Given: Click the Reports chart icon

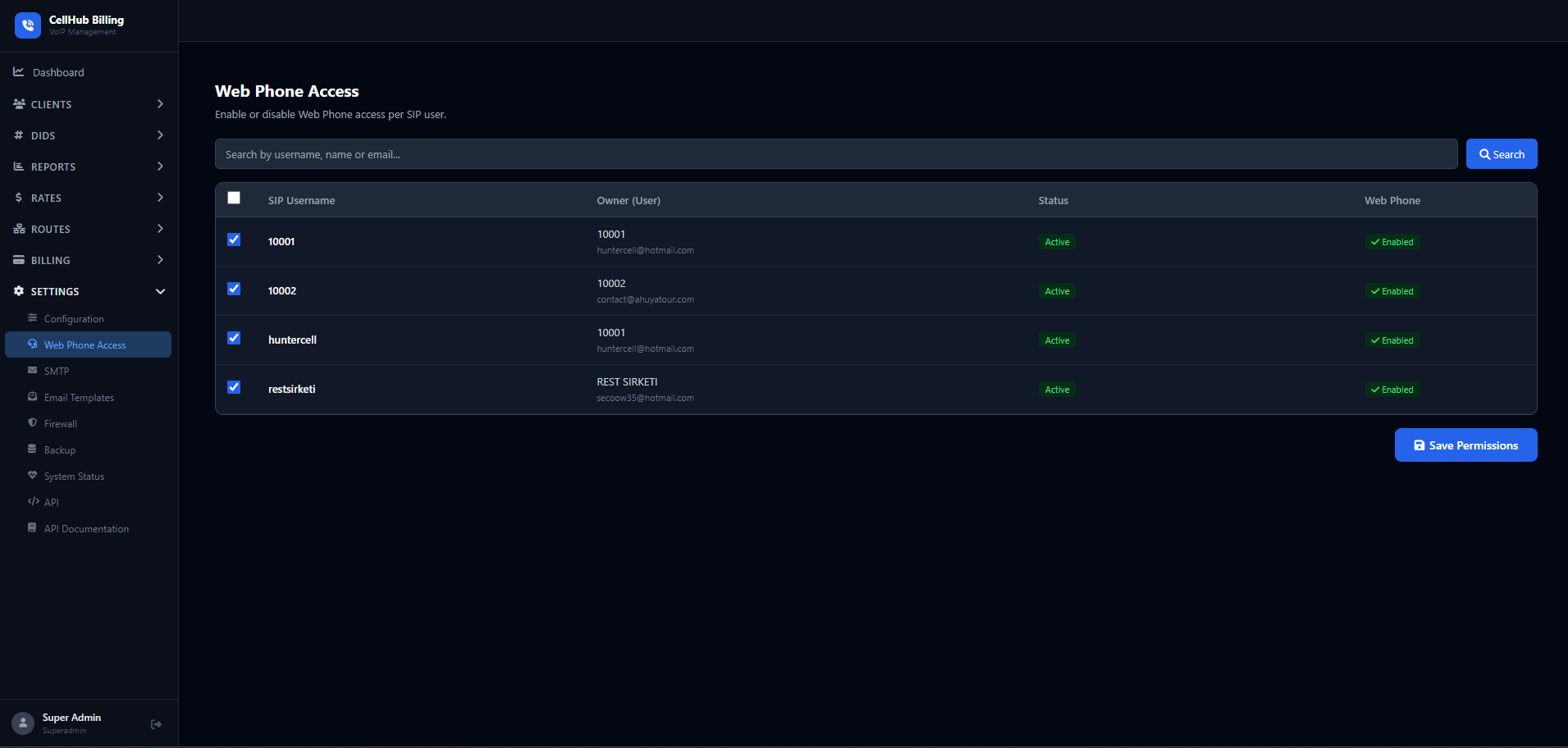Looking at the screenshot, I should point(19,166).
